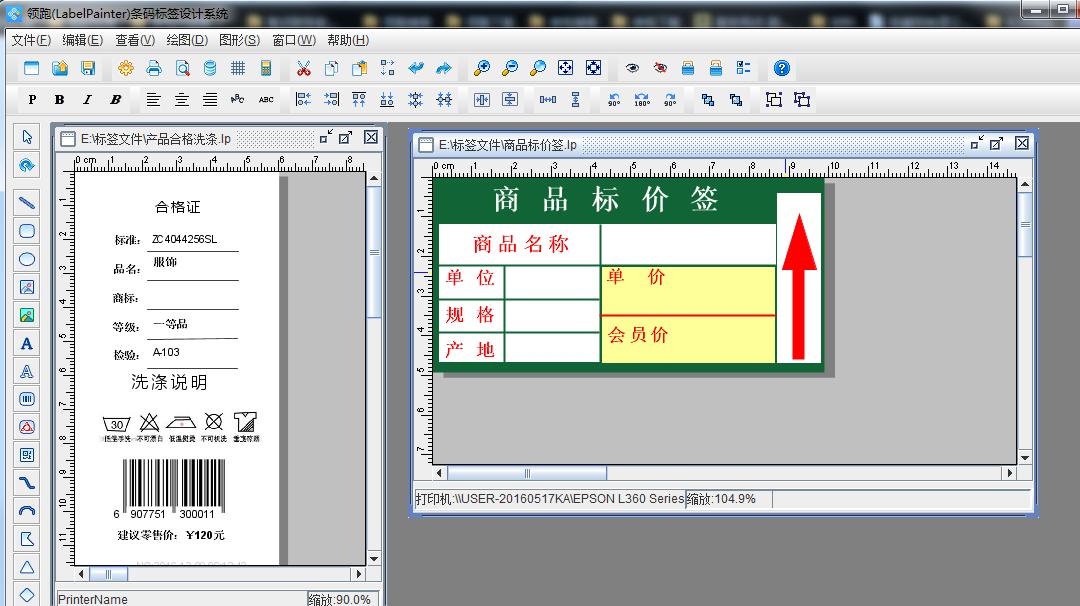Screen dimensions: 1080x606
Task: Click the eye preview icon
Action: click(632, 68)
